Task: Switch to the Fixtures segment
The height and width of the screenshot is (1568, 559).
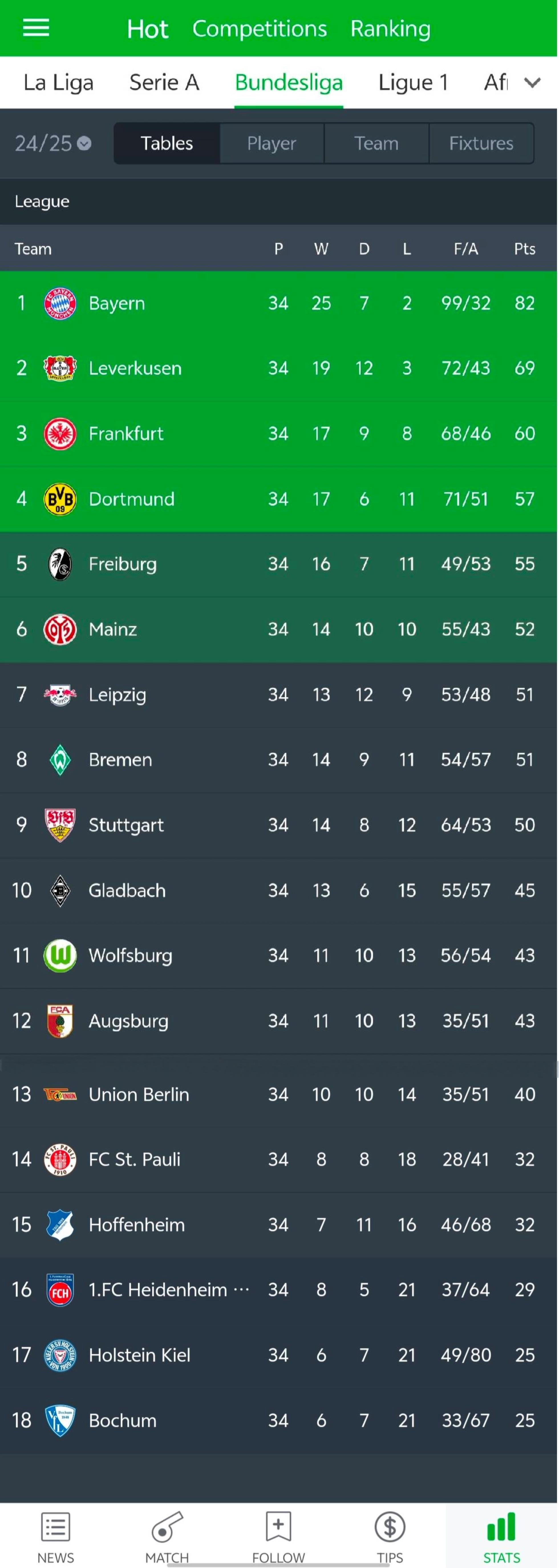Action: 481,144
